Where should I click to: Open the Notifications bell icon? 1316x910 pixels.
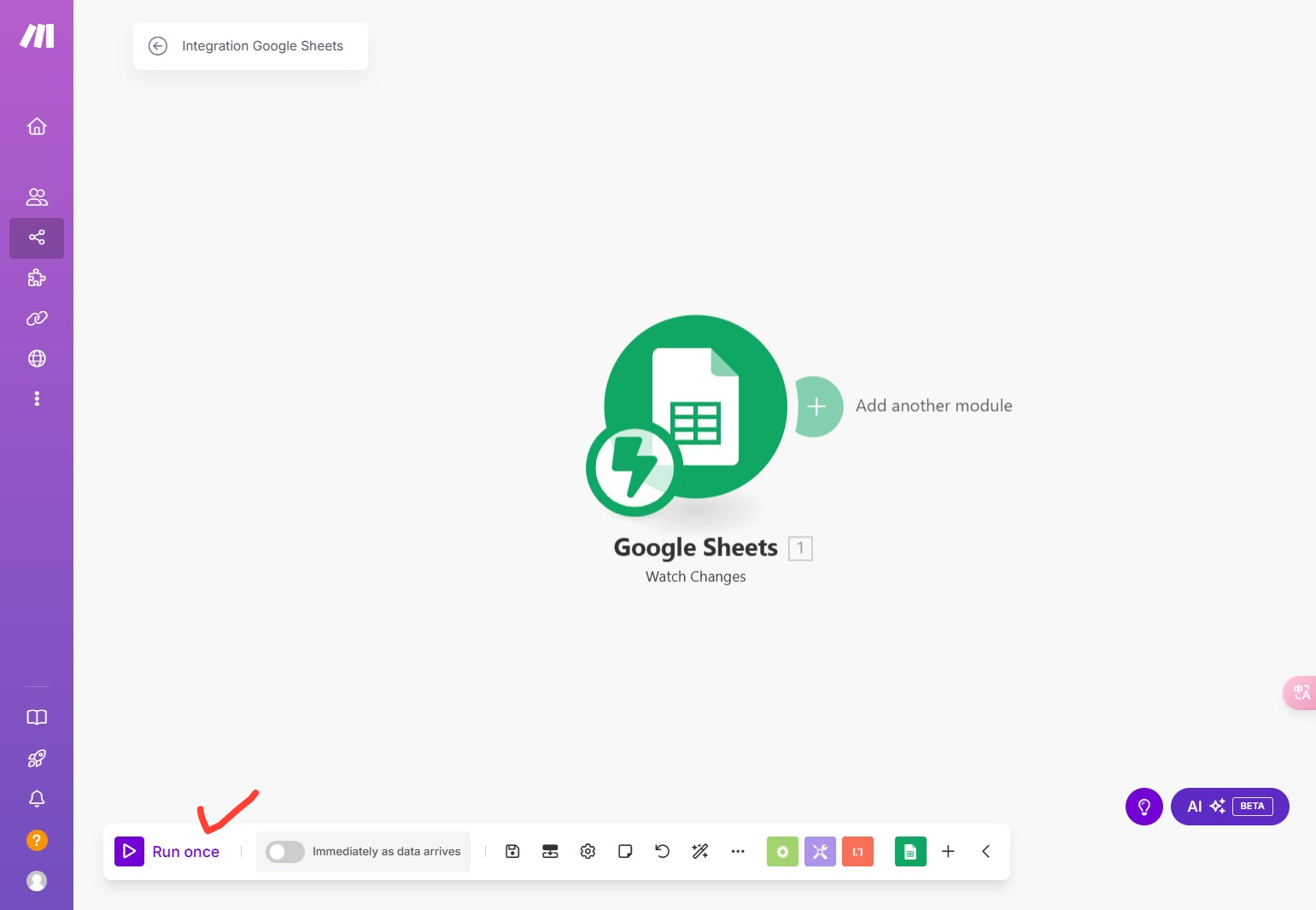click(37, 799)
